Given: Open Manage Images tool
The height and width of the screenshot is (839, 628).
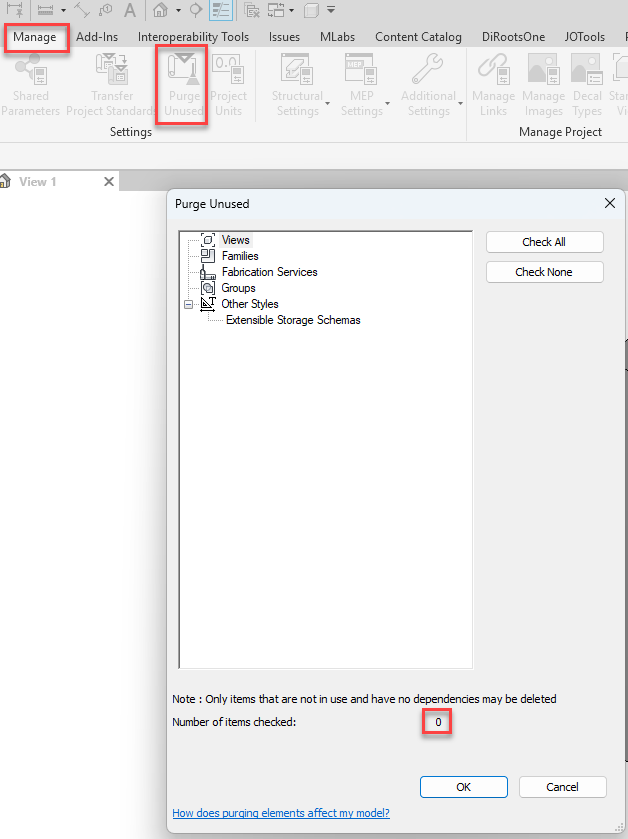Looking at the screenshot, I should click(543, 86).
